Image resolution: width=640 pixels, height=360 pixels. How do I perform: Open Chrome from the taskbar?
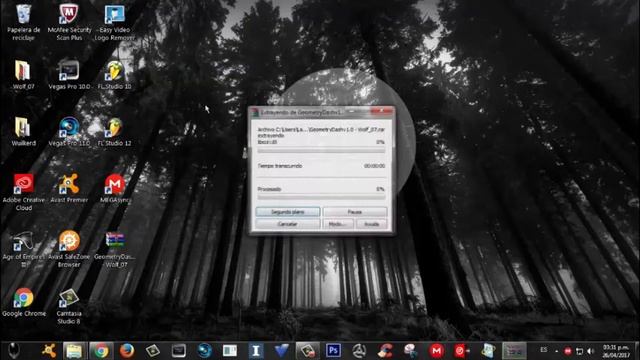(101, 351)
